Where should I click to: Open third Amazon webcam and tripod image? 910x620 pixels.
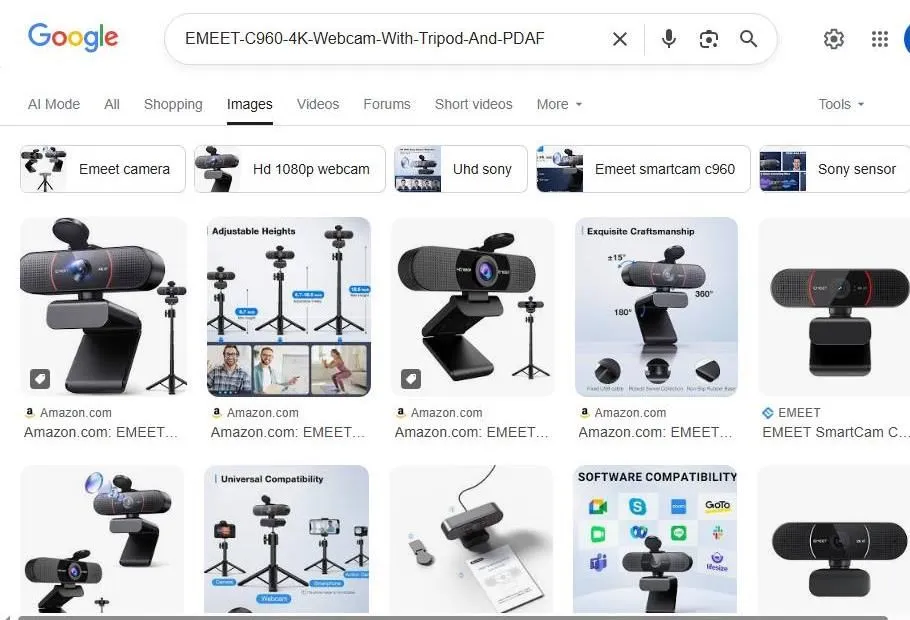tap(472, 307)
